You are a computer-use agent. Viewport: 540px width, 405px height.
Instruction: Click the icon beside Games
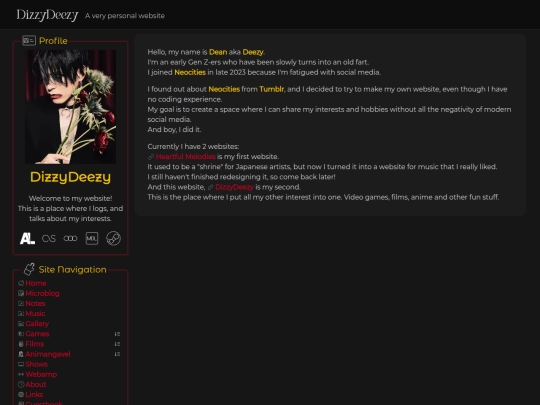point(21,334)
